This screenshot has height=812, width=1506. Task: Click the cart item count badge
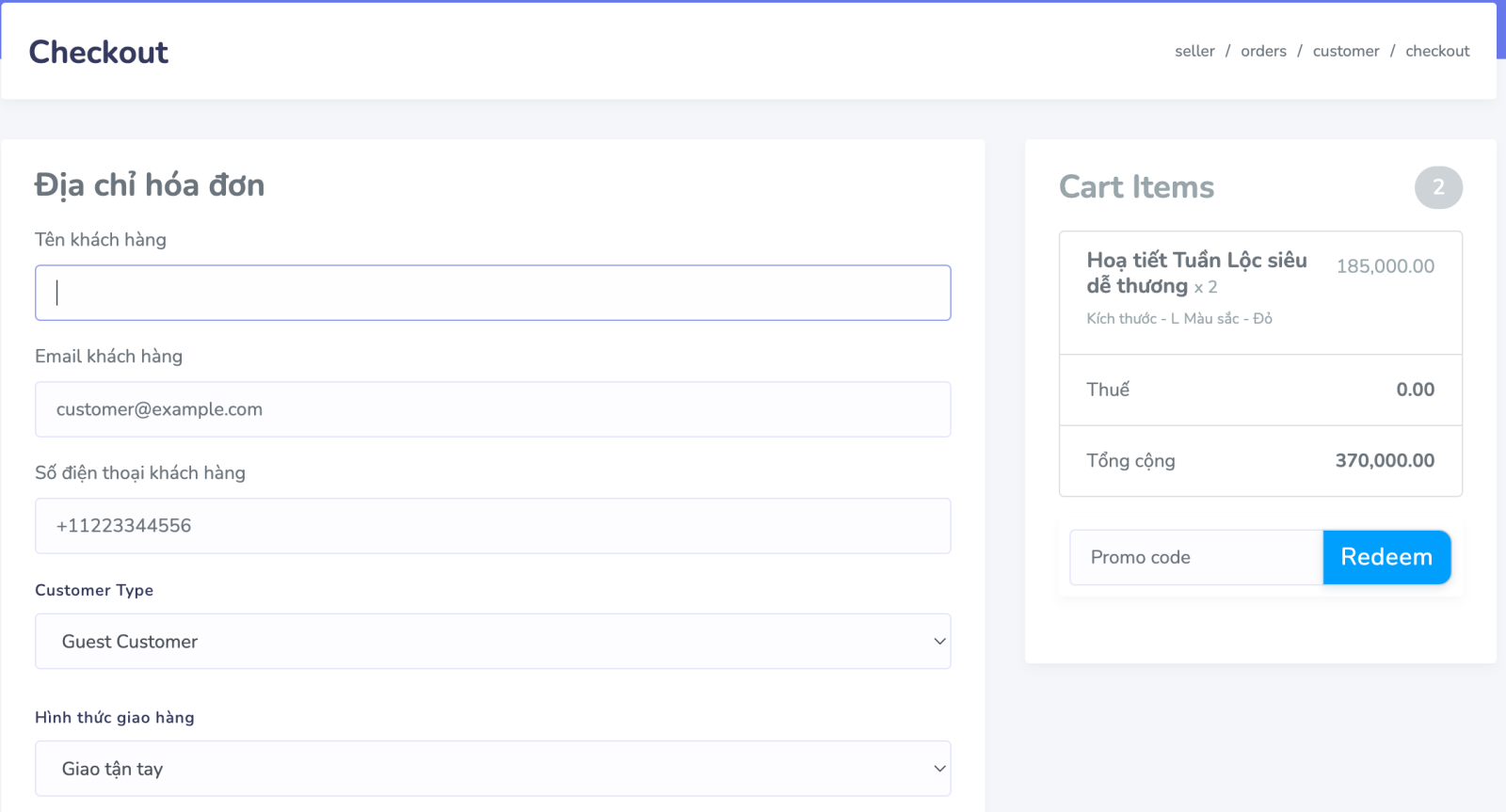pyautogui.click(x=1437, y=187)
